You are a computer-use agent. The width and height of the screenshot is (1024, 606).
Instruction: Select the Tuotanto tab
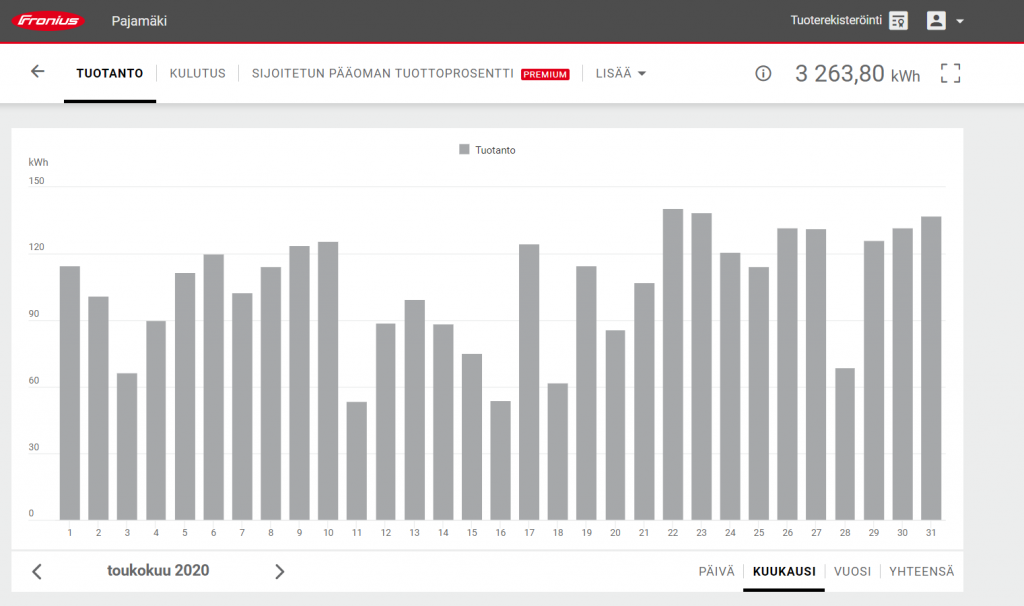110,73
